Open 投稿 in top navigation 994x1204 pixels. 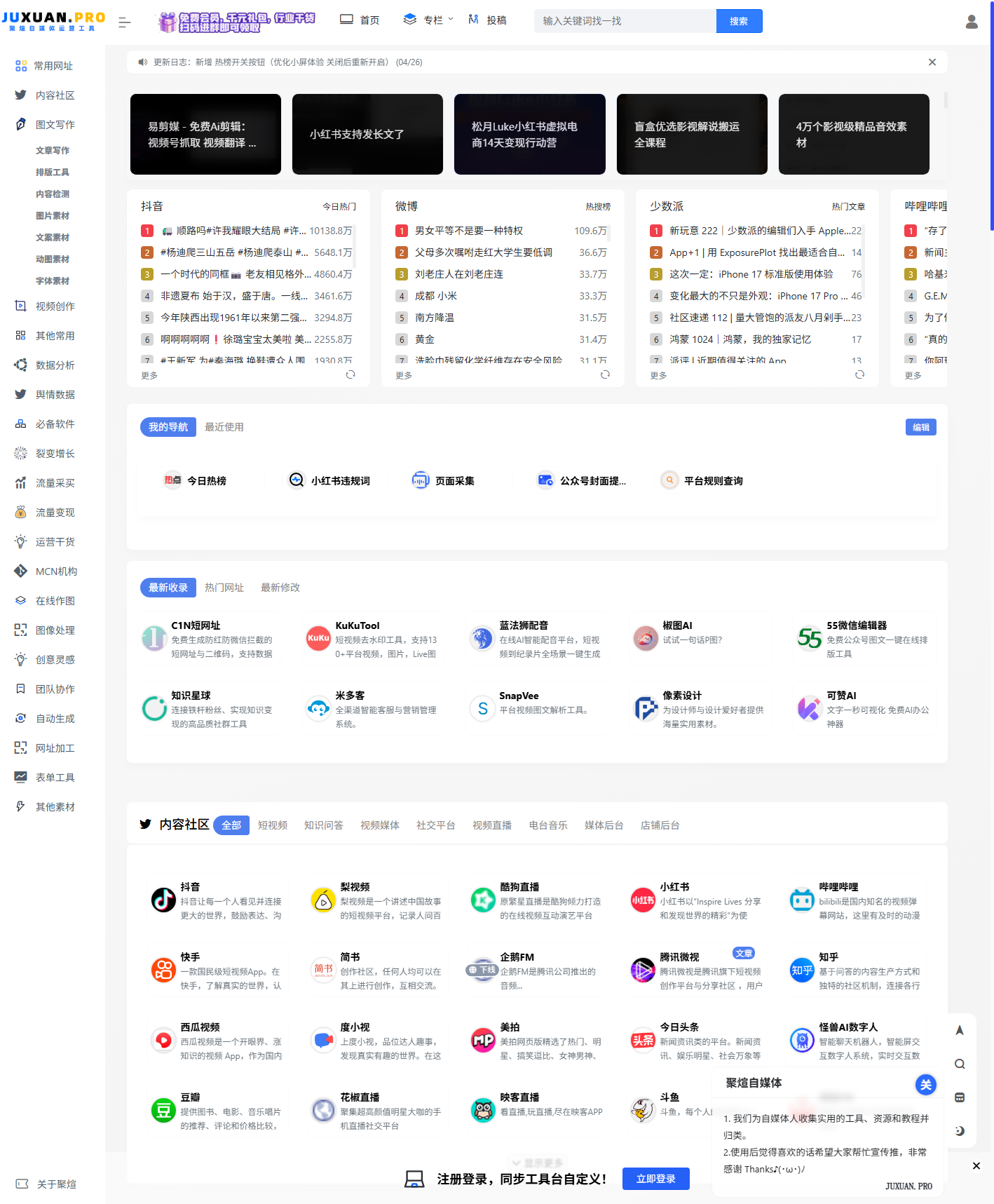(x=487, y=20)
